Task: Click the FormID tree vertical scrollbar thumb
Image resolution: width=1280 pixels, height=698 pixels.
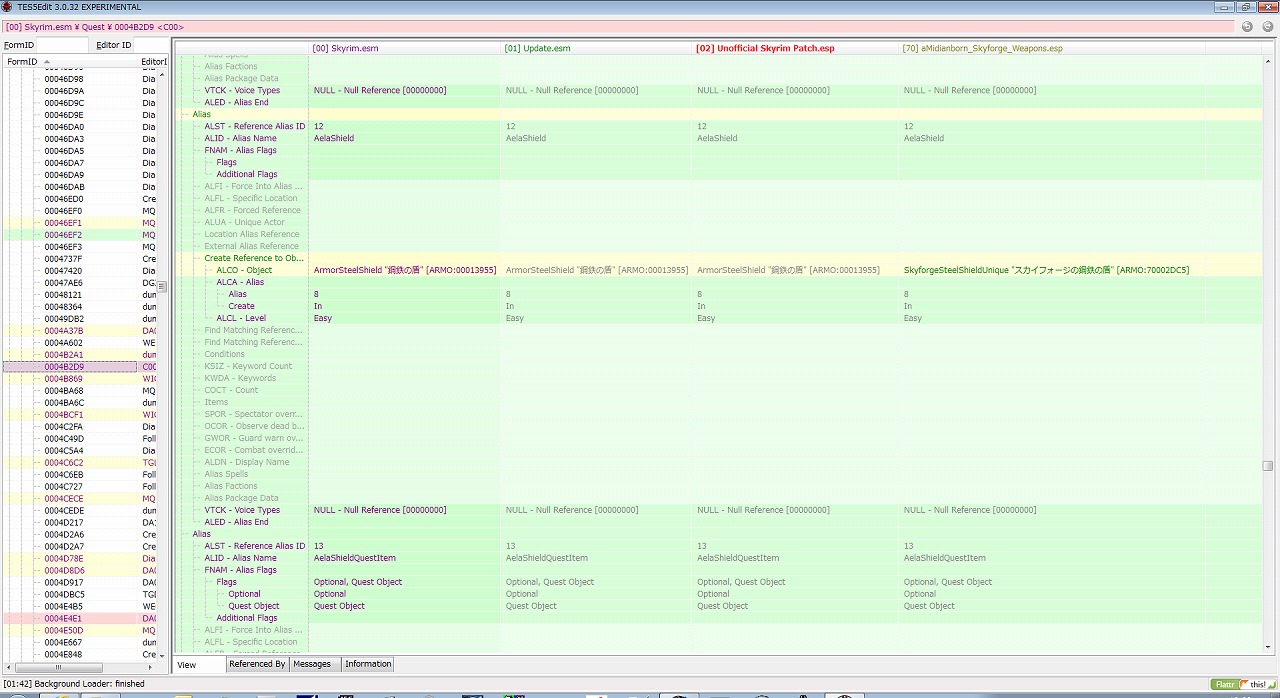Action: tap(162, 286)
